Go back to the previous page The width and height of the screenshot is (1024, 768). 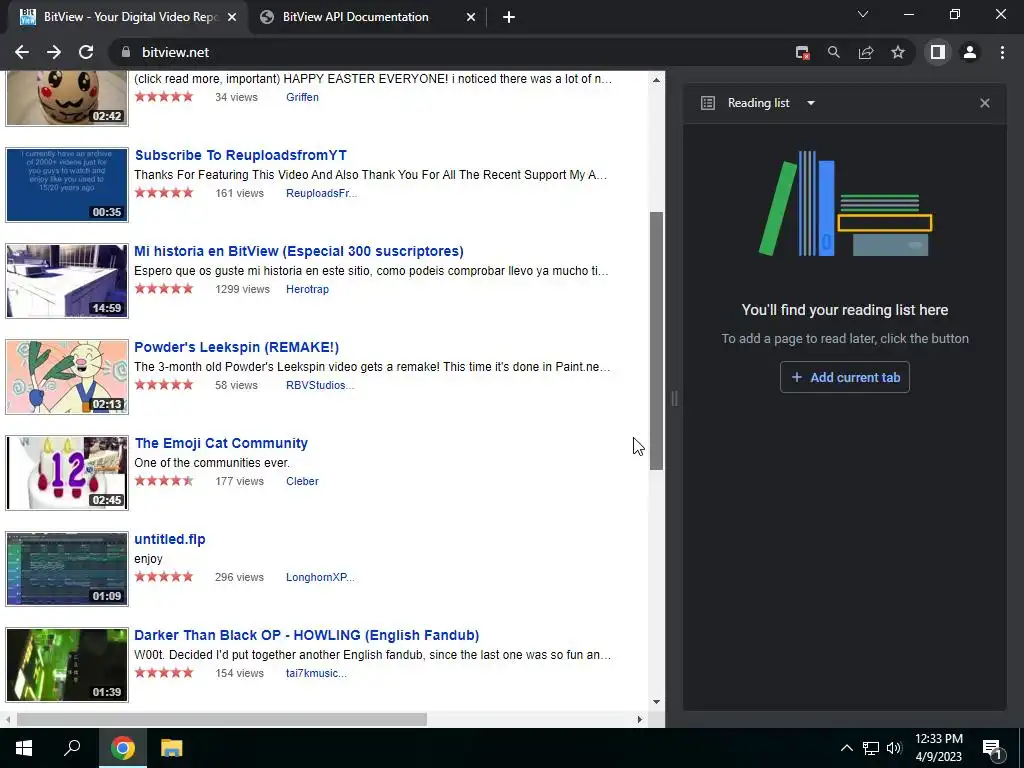22,52
